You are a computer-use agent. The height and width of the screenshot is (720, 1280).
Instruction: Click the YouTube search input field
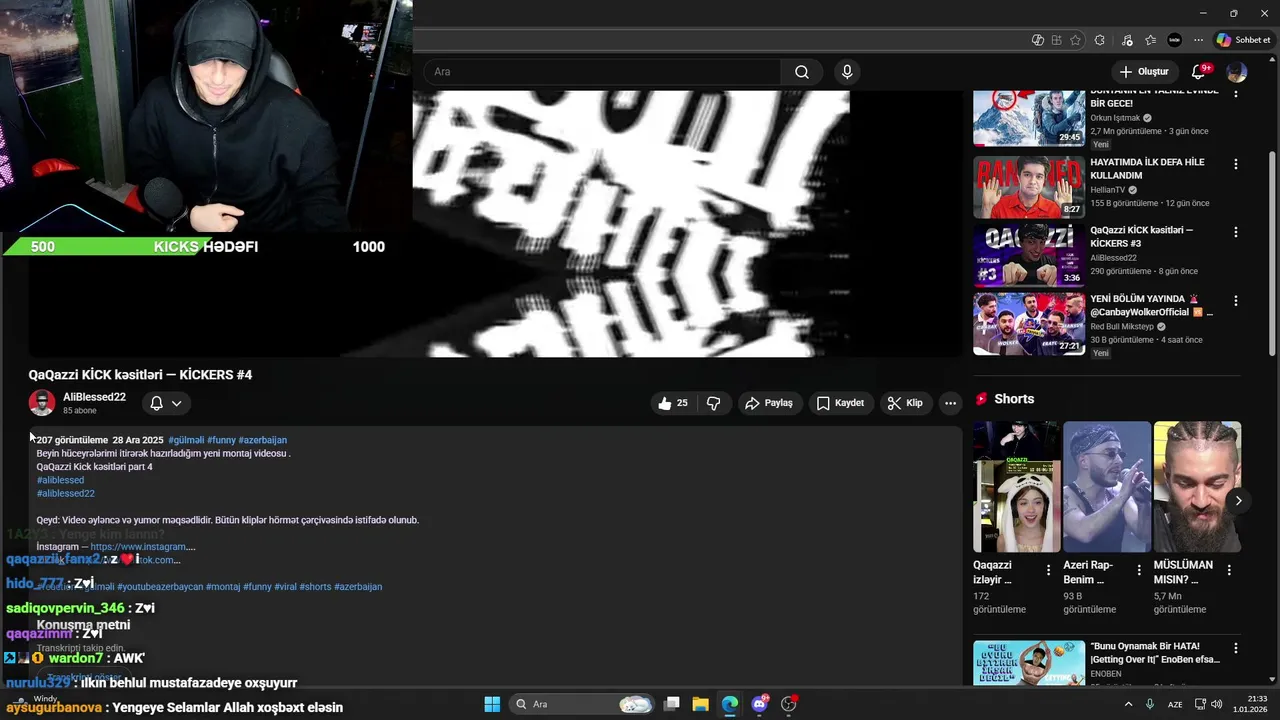click(x=602, y=72)
